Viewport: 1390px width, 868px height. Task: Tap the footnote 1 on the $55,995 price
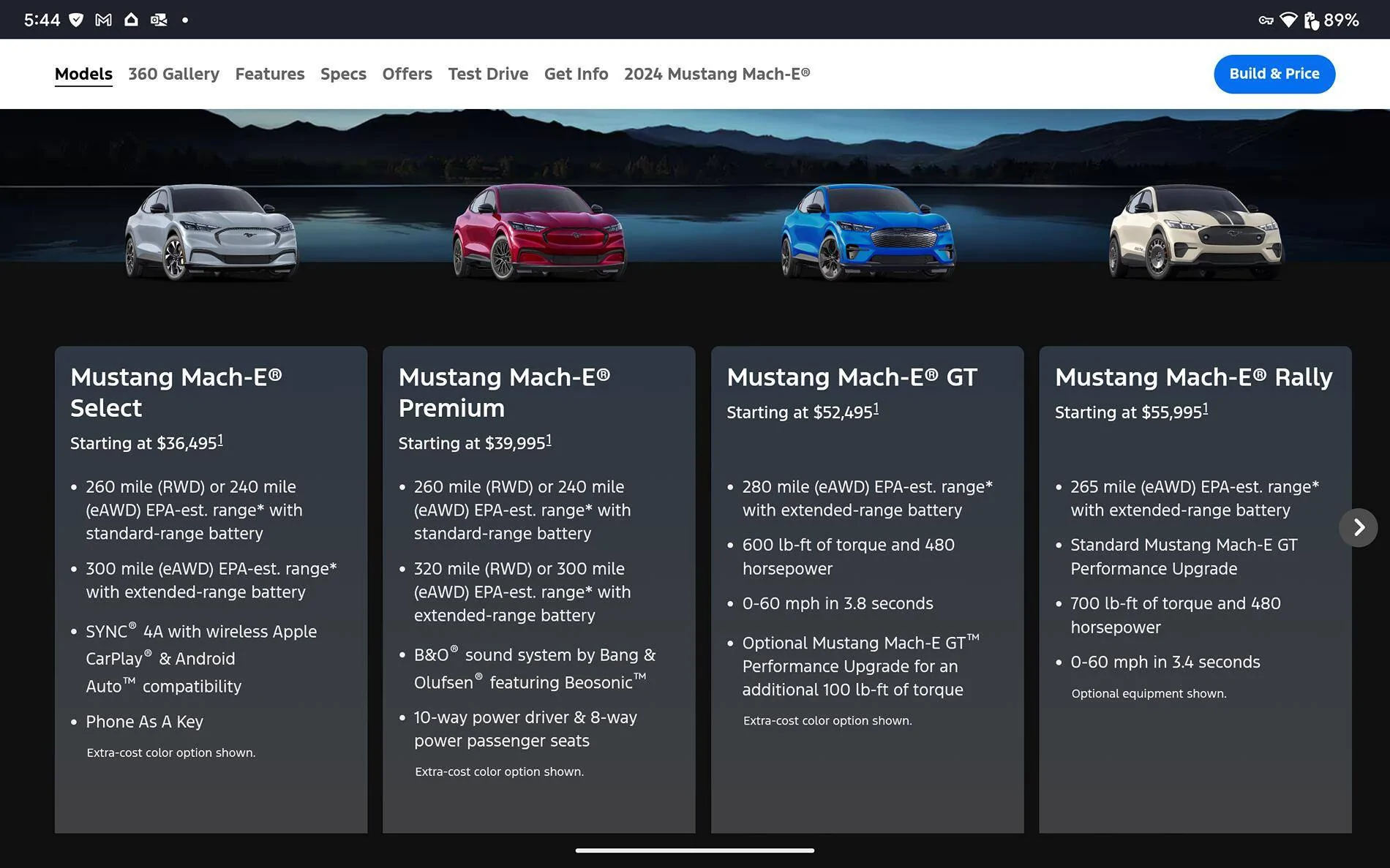pyautogui.click(x=1205, y=410)
